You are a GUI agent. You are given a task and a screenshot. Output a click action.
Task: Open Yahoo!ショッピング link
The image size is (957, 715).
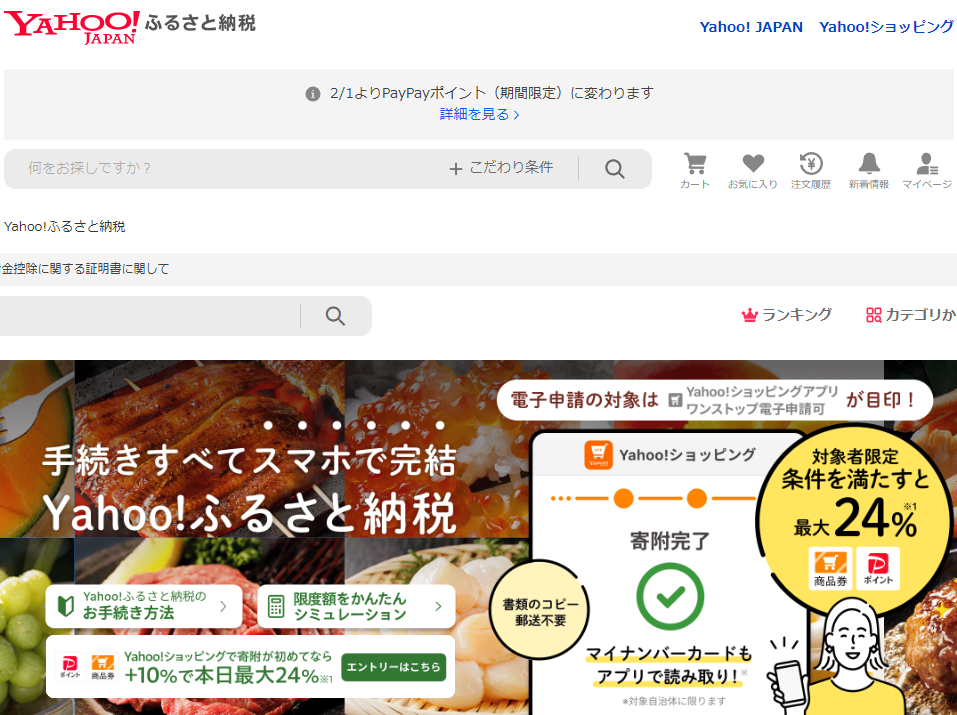point(886,27)
